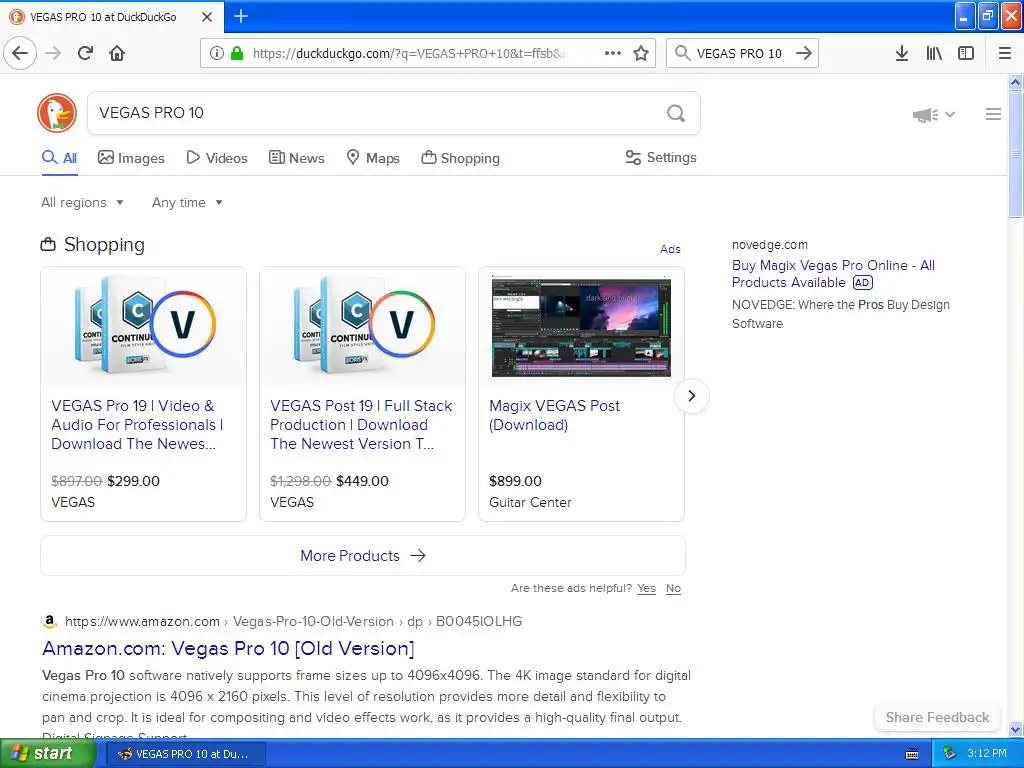Expand the All regions filter
The image size is (1024, 768).
[x=82, y=202]
